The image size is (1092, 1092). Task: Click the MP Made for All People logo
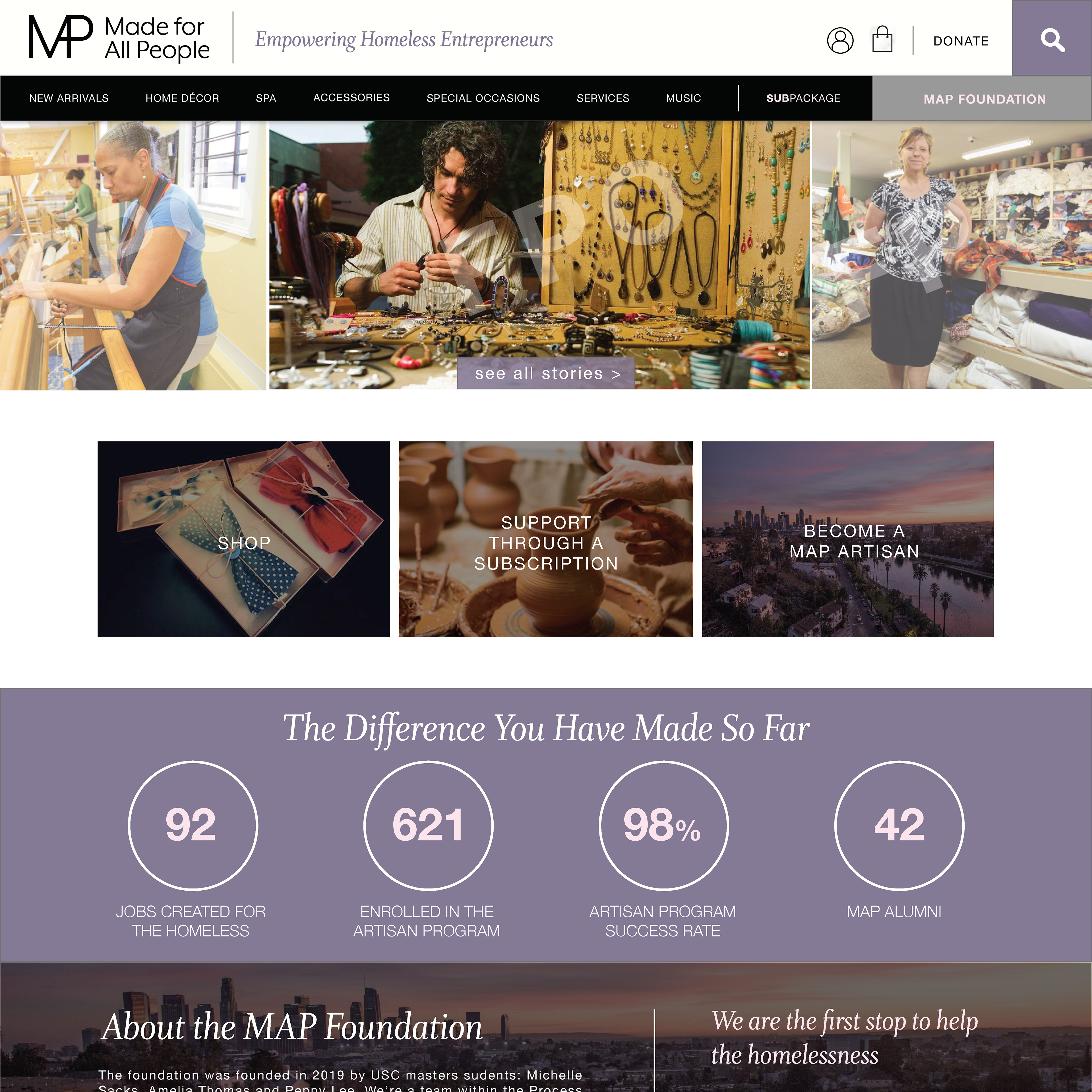click(x=119, y=38)
